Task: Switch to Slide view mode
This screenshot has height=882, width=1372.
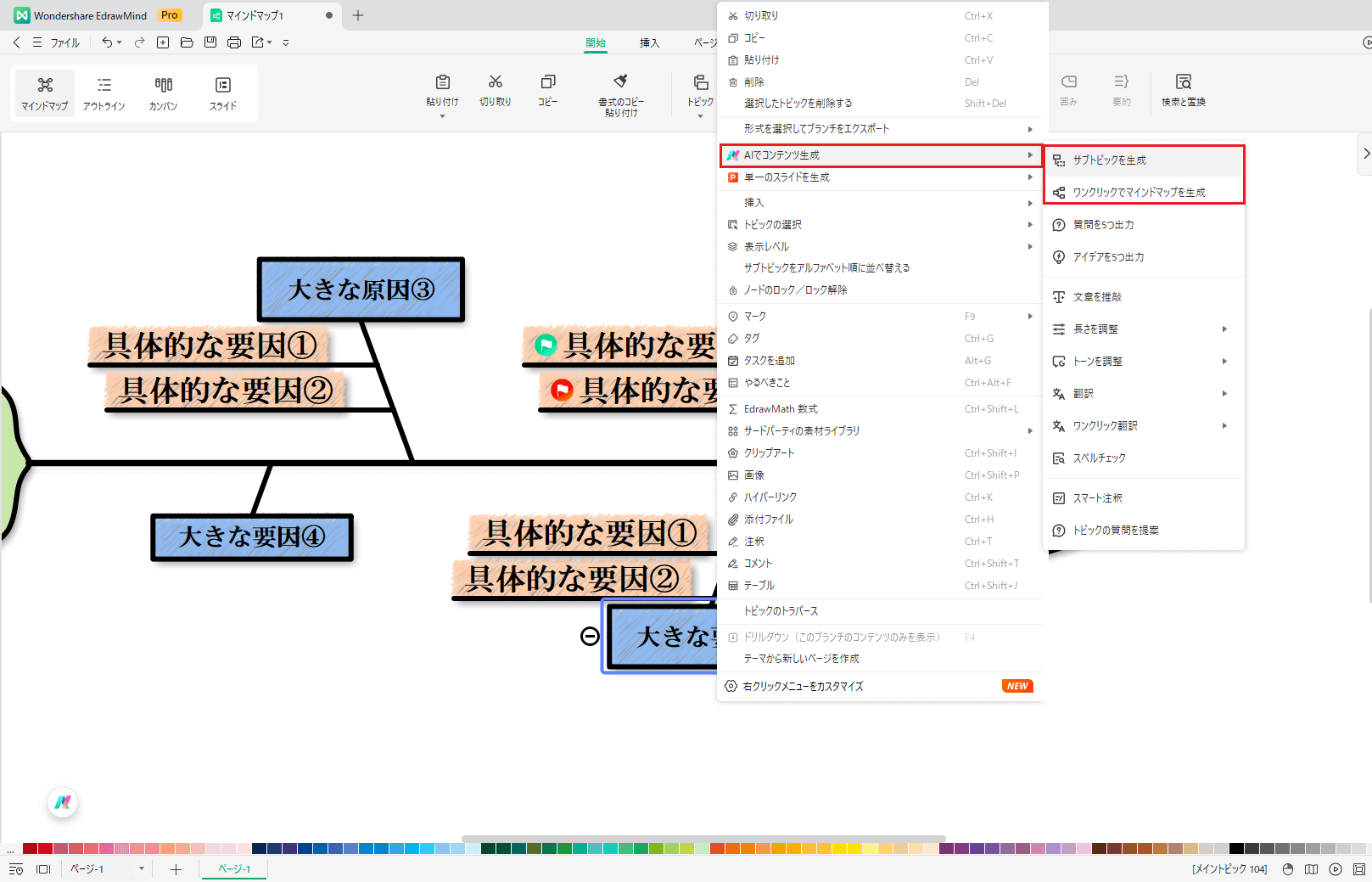Action: coord(223,93)
